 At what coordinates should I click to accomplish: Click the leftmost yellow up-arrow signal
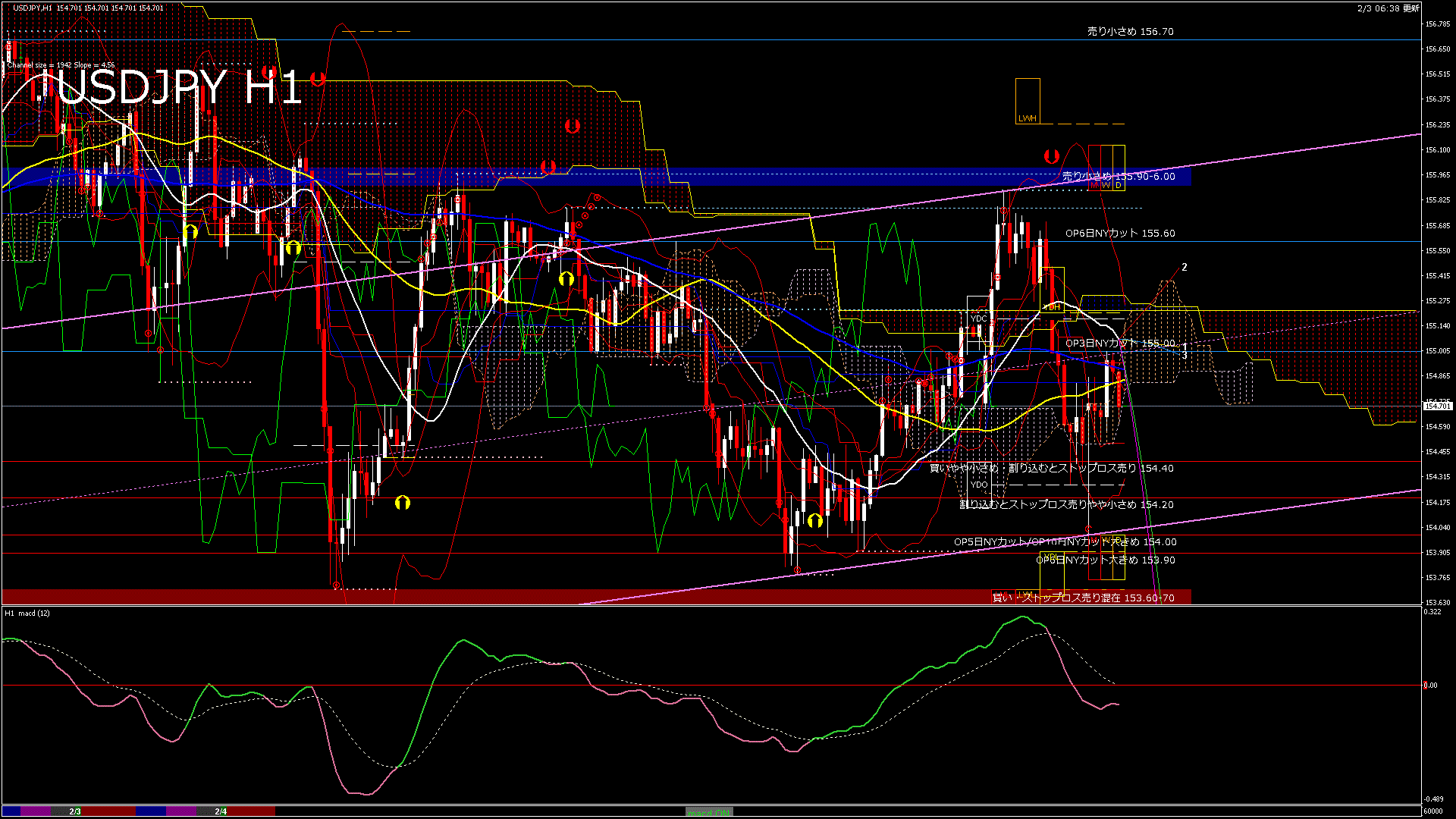pyautogui.click(x=190, y=231)
